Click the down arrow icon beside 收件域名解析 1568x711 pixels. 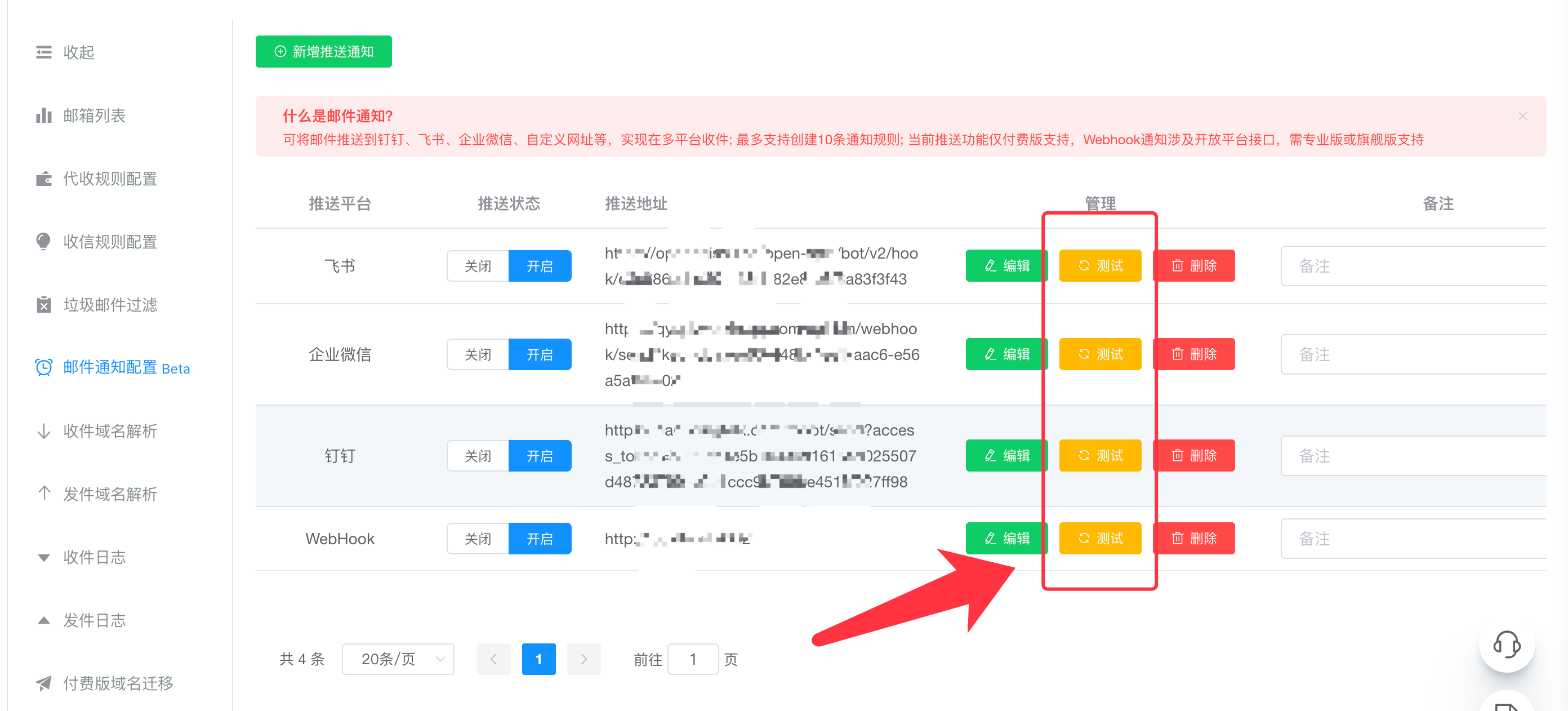pyautogui.click(x=44, y=431)
